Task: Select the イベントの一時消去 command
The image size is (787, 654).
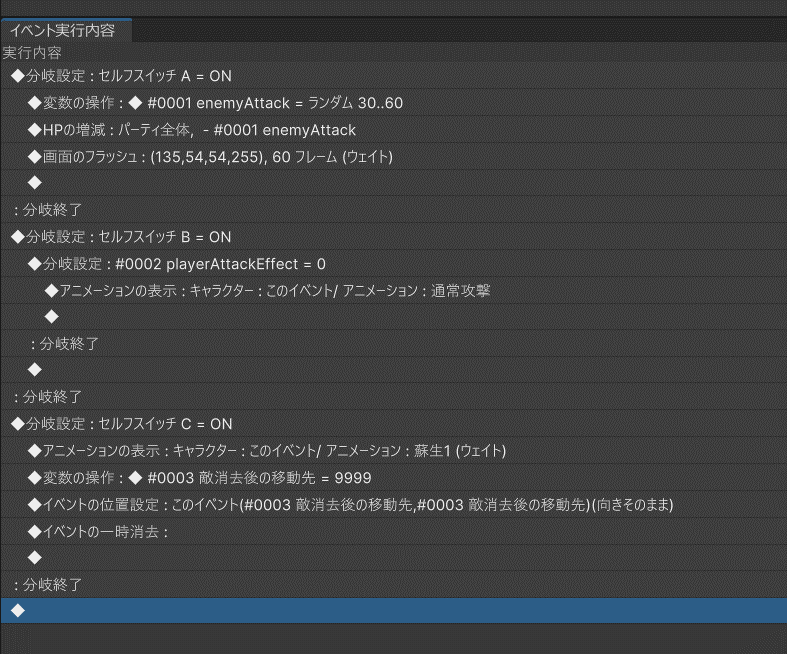Action: coord(98,531)
